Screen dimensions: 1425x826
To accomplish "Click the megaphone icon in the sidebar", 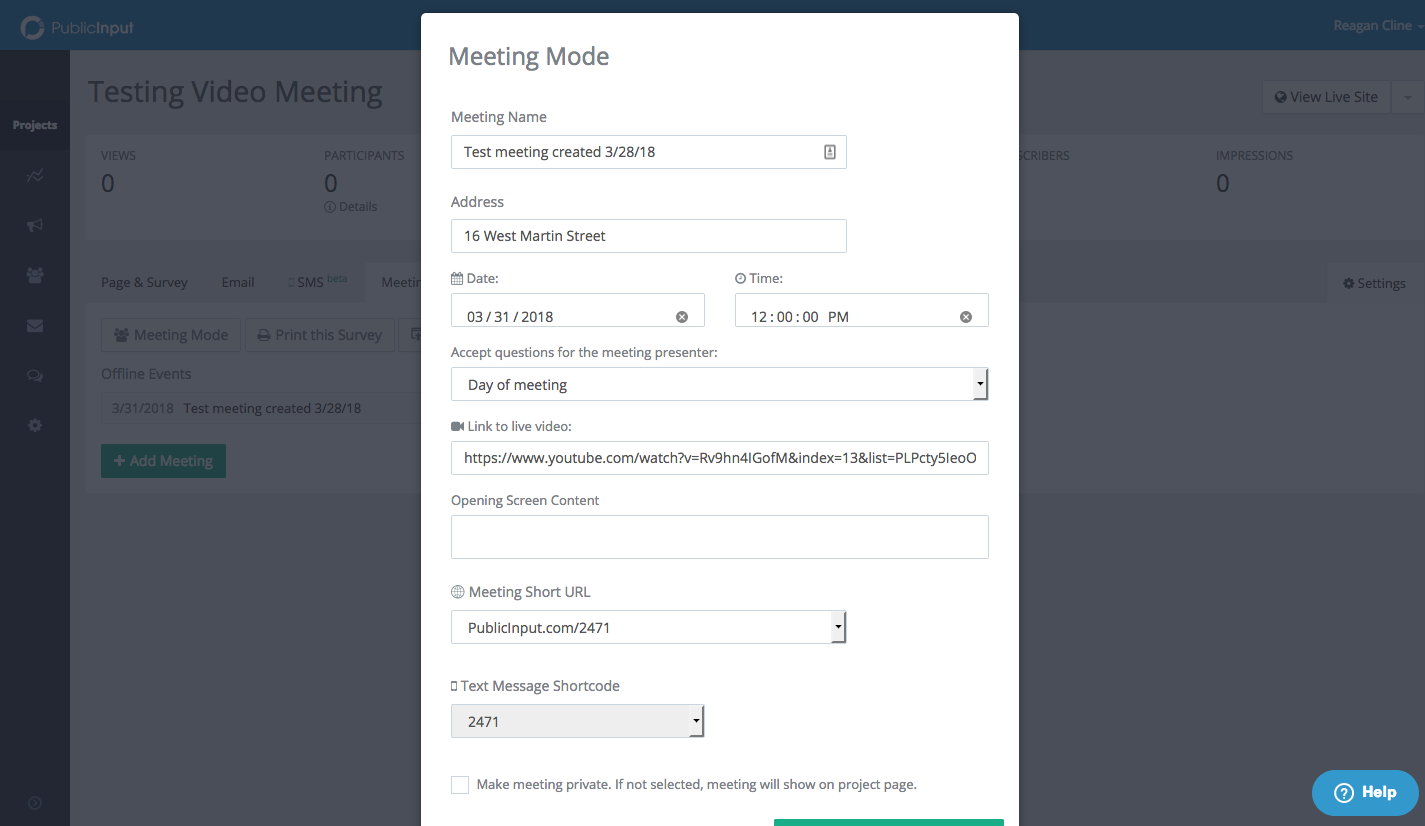I will [x=35, y=226].
